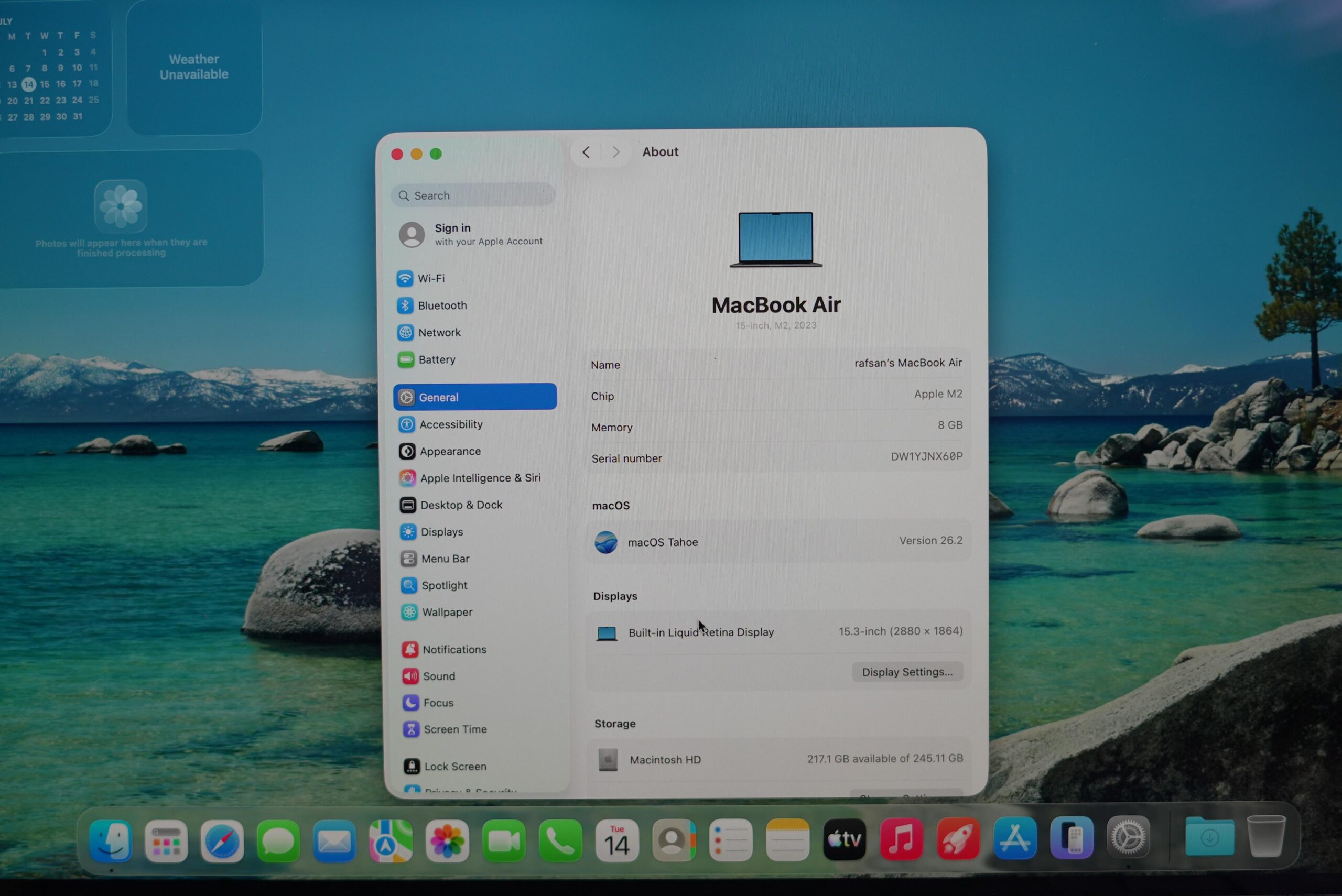The image size is (1342, 896).
Task: Open iPhone Mirroring in dock
Action: tap(1072, 837)
